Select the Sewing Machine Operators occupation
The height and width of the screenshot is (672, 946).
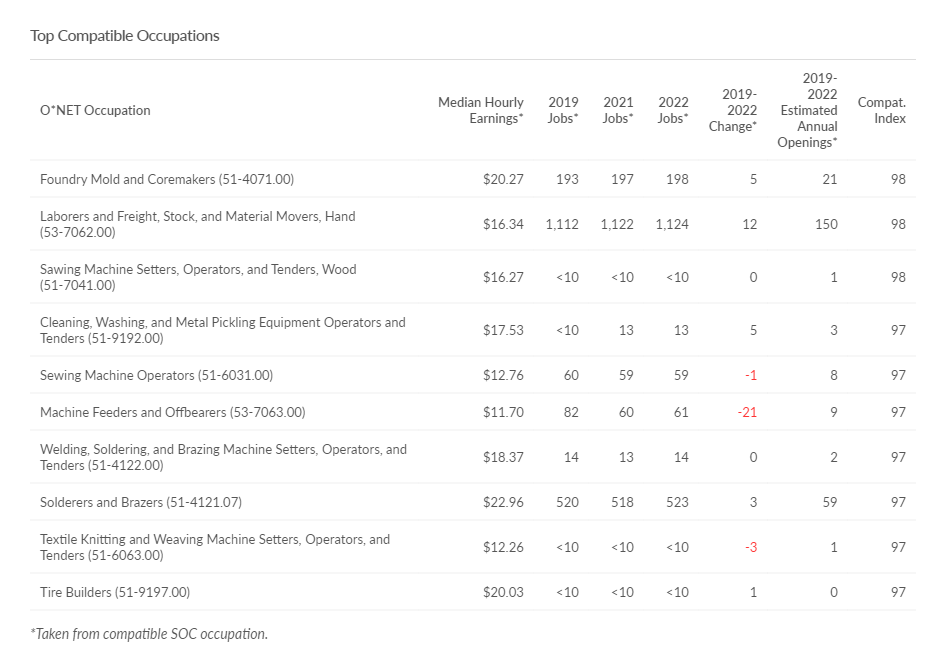(x=156, y=375)
